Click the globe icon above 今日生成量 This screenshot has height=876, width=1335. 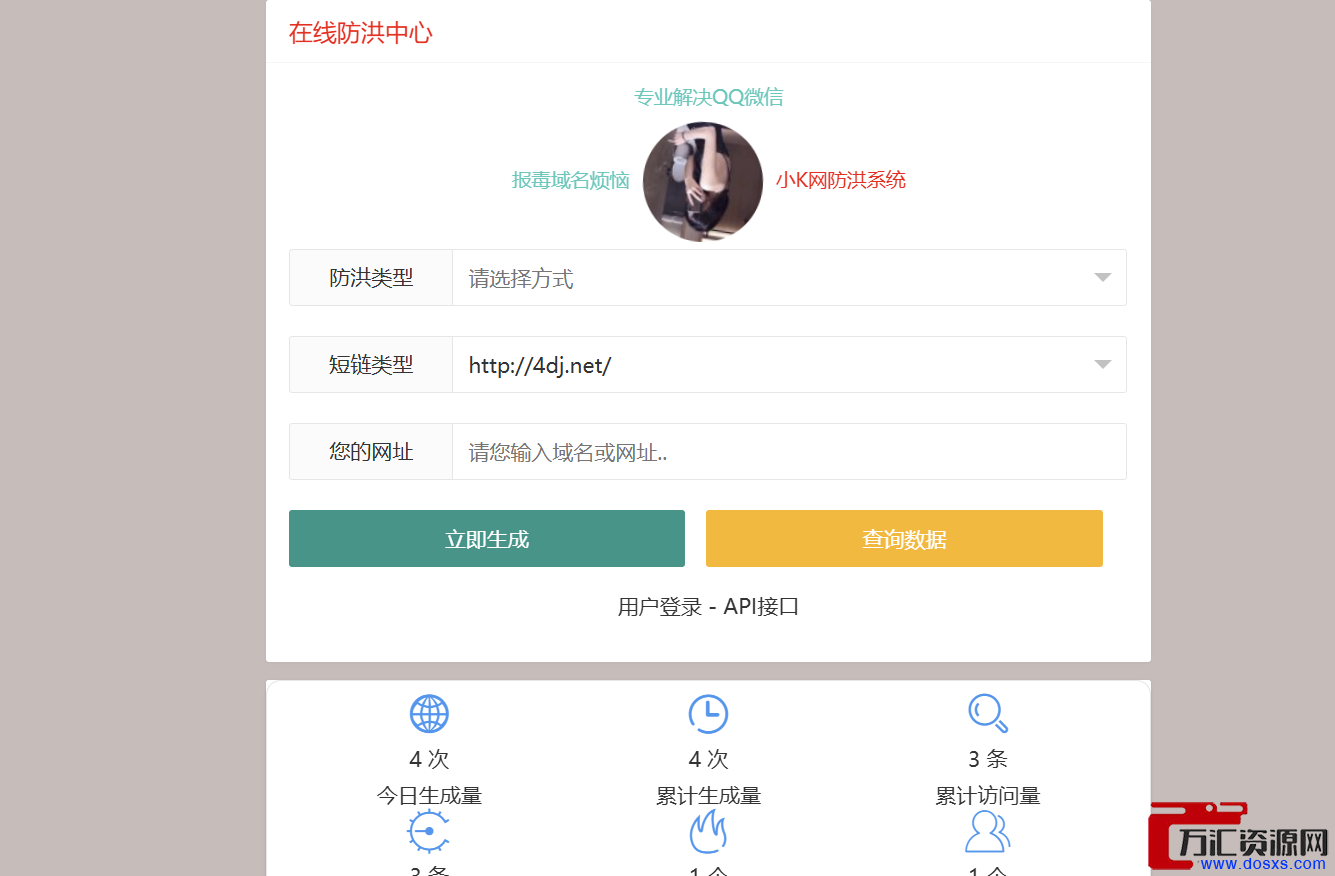click(x=429, y=714)
